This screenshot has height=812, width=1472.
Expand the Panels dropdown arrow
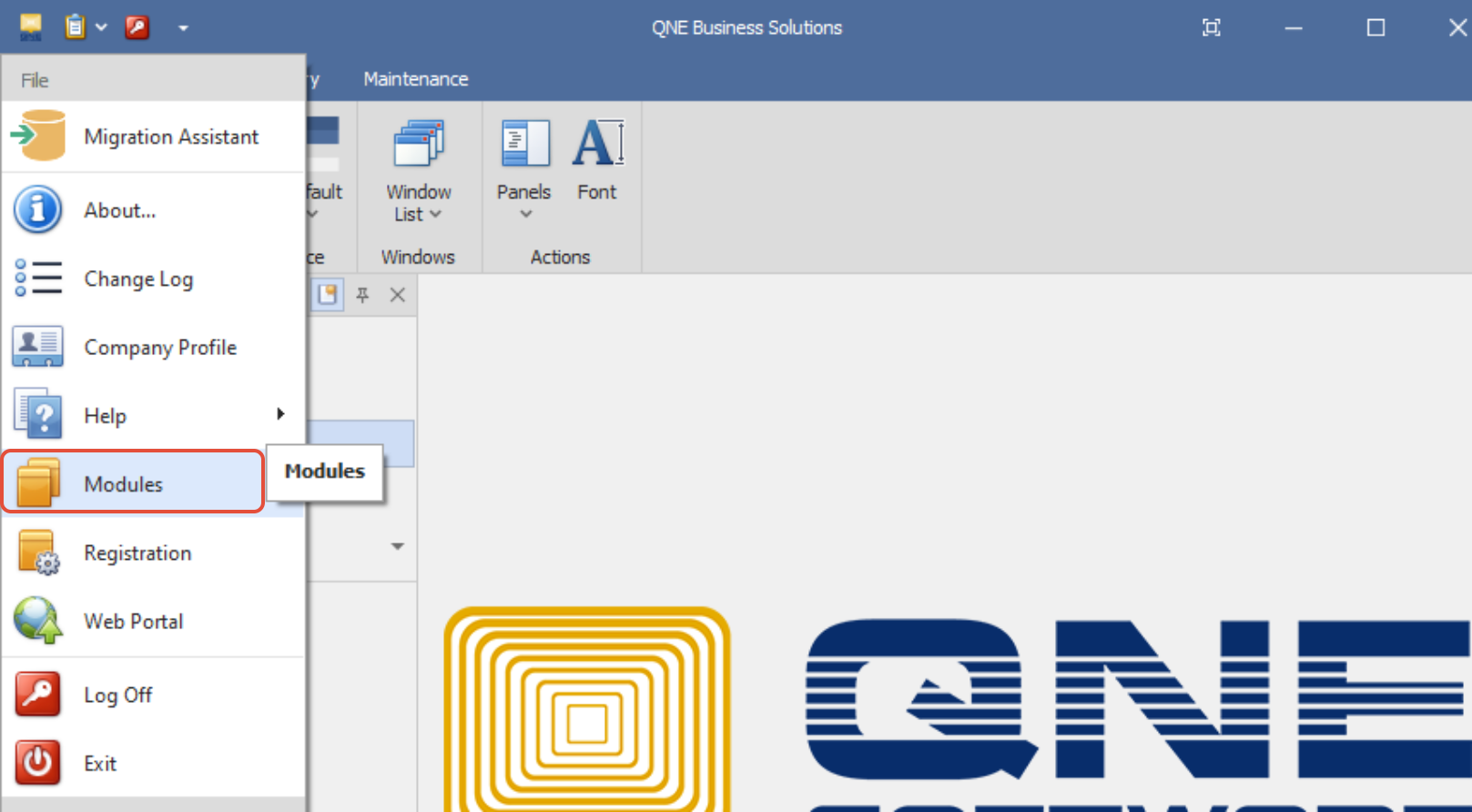tap(525, 215)
